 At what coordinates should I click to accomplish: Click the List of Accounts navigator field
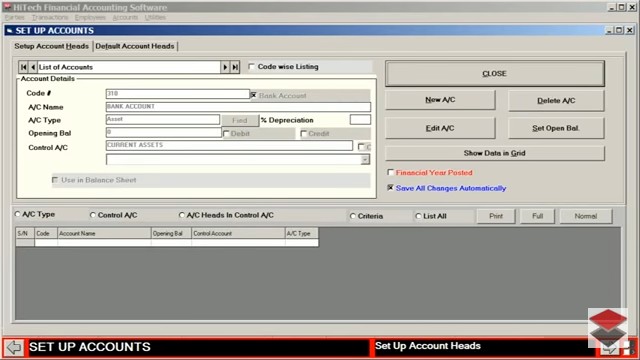129,67
